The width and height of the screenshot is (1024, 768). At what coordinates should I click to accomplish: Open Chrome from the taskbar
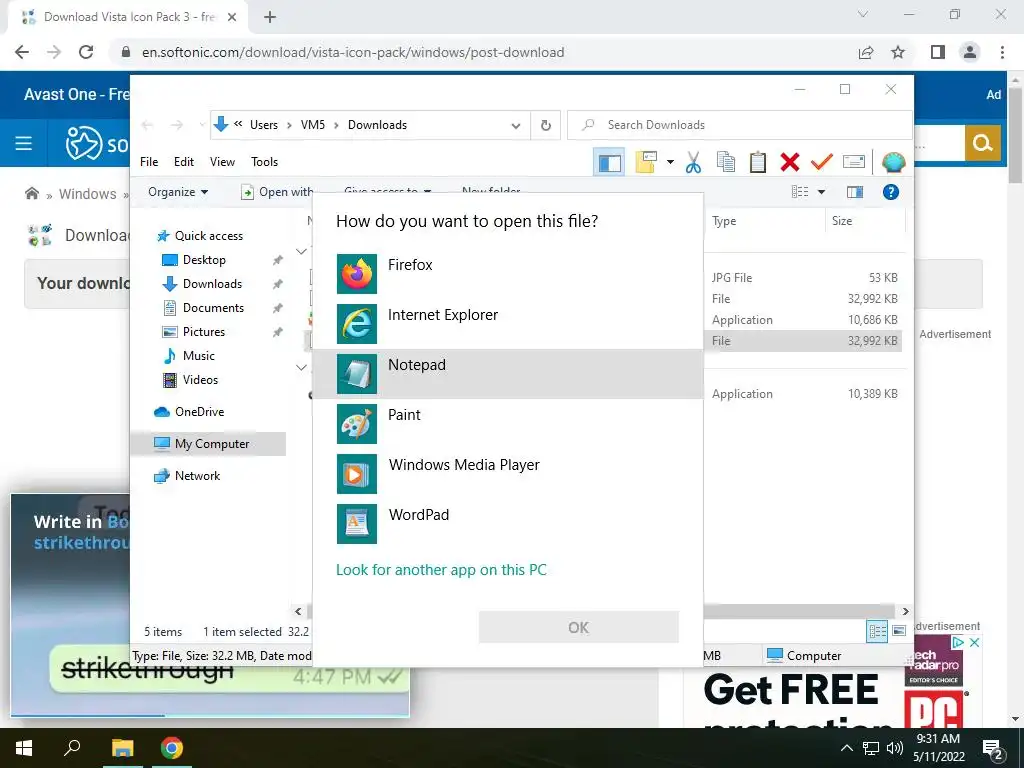(x=172, y=748)
